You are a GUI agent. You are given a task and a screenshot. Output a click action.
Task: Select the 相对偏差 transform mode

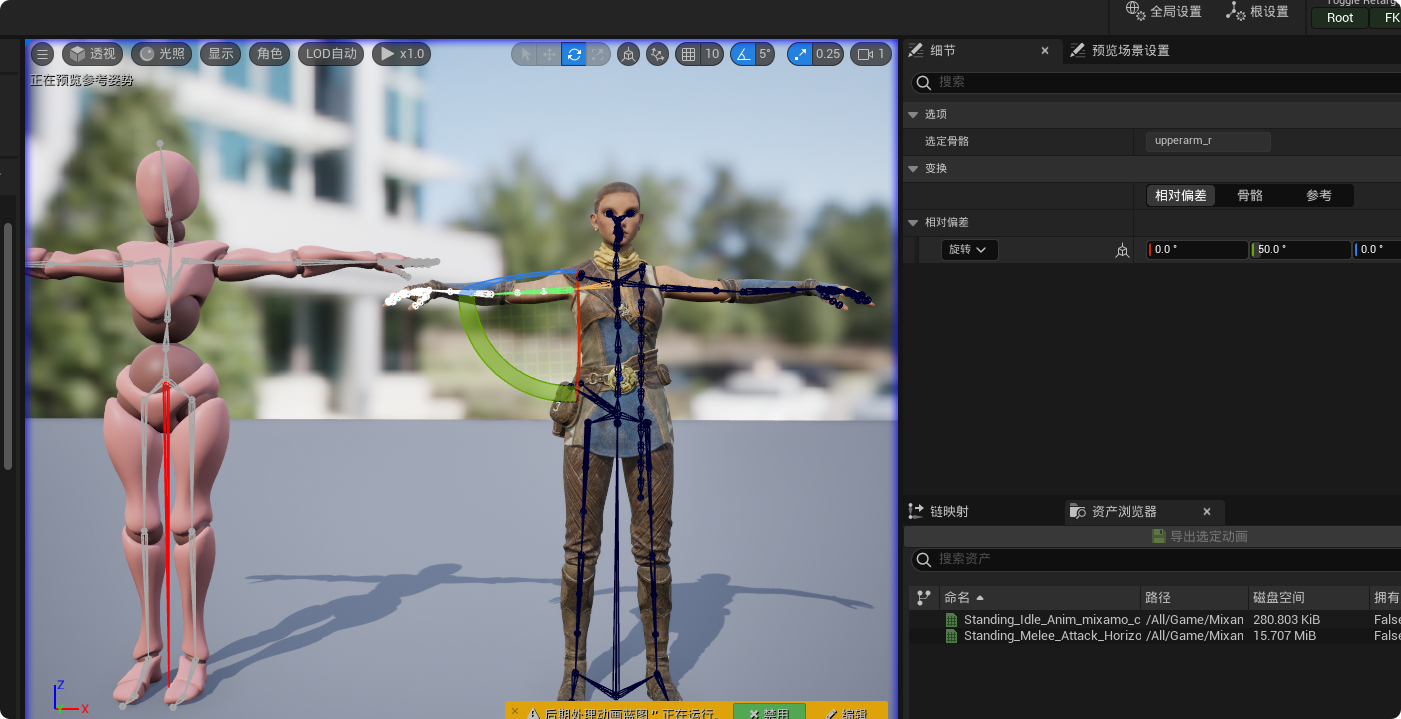coord(1181,196)
